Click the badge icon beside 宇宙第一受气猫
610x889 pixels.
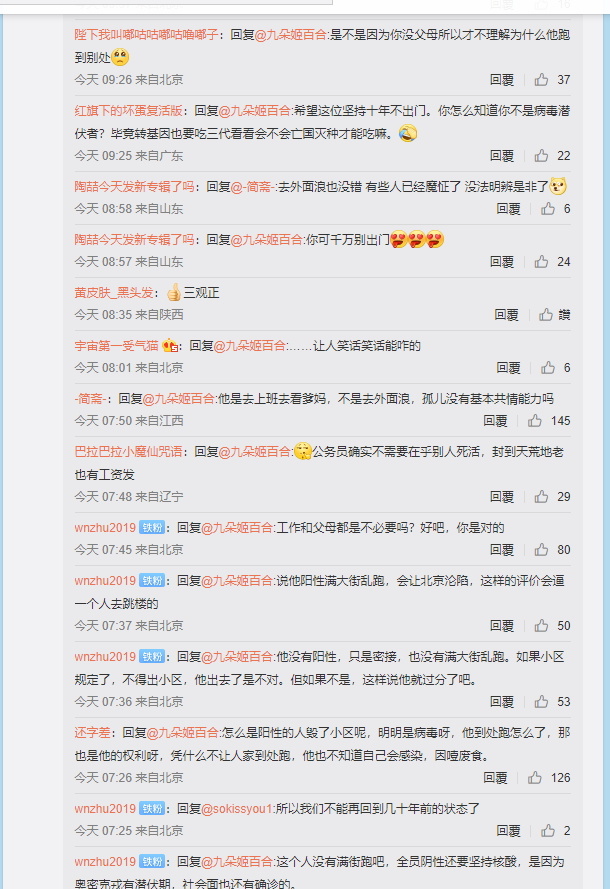tap(170, 345)
